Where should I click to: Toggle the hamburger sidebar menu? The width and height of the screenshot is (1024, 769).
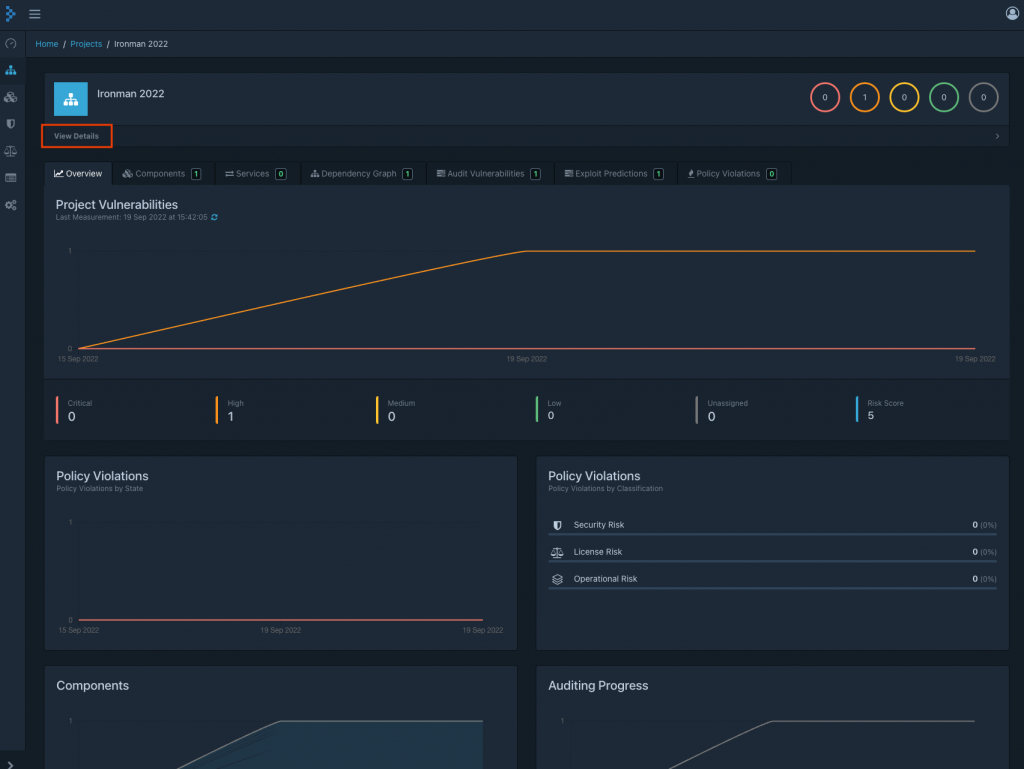pyautogui.click(x=35, y=14)
